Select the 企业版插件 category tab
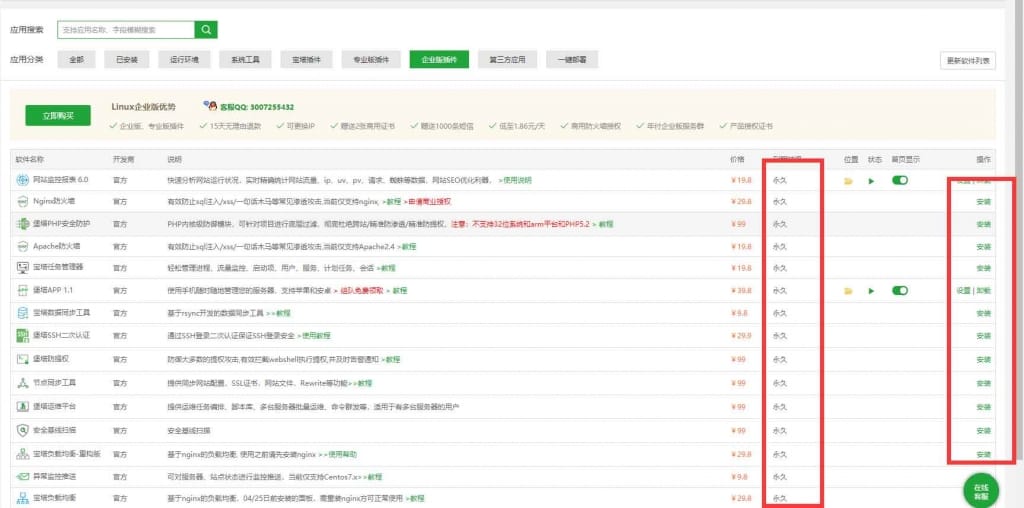1024x508 pixels. point(439,60)
